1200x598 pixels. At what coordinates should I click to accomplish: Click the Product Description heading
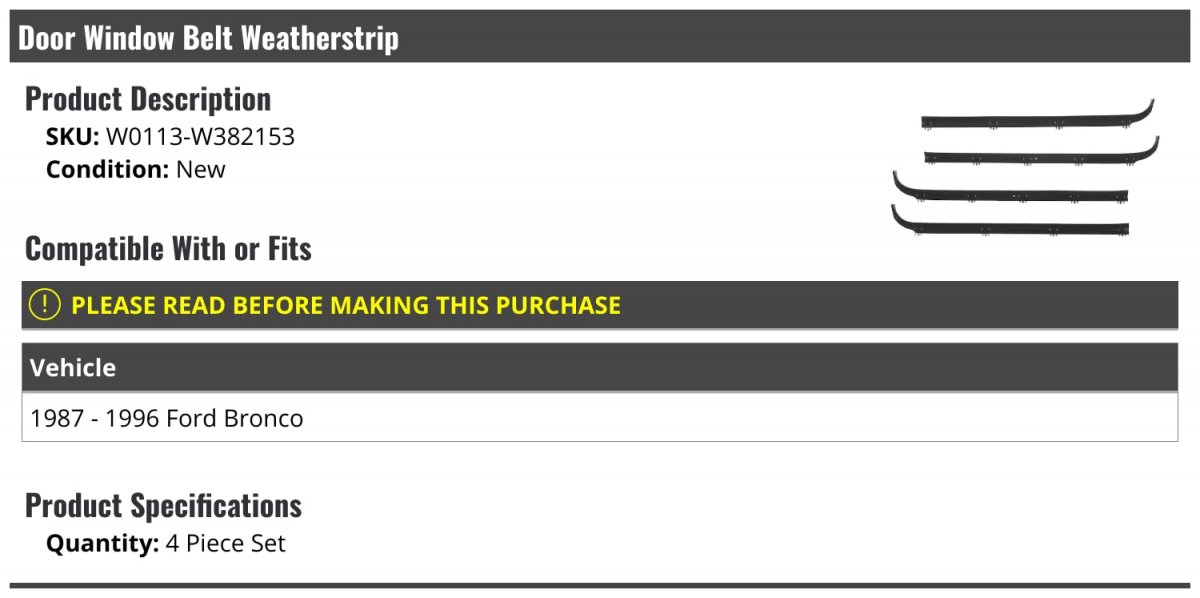click(x=148, y=99)
